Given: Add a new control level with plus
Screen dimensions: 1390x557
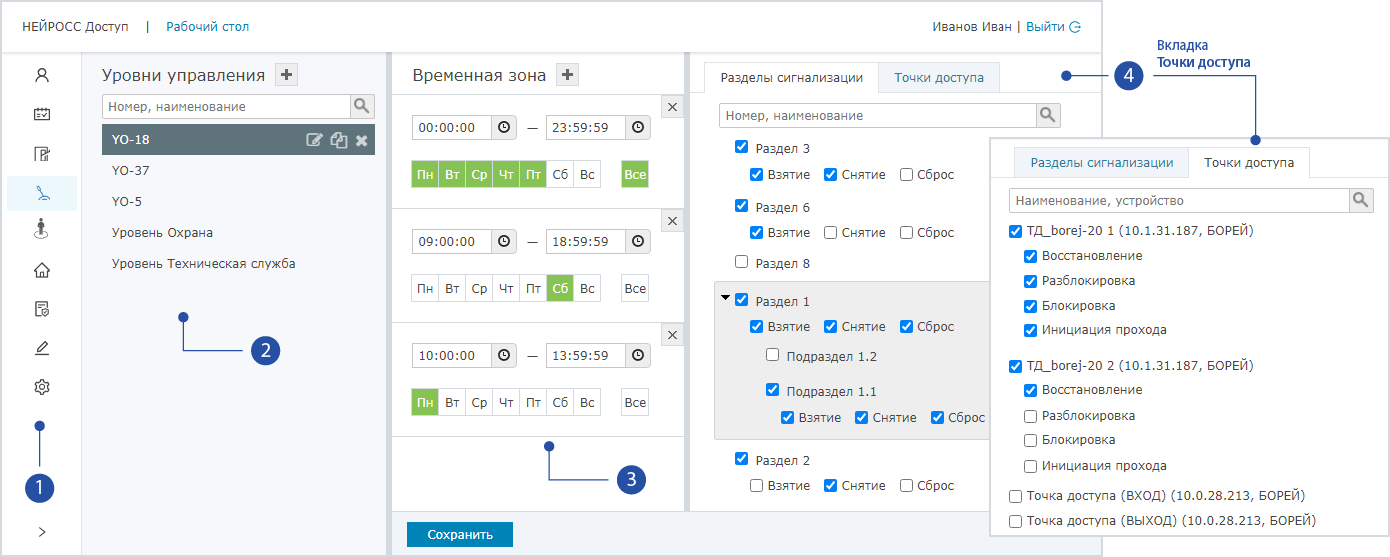Looking at the screenshot, I should point(287,75).
